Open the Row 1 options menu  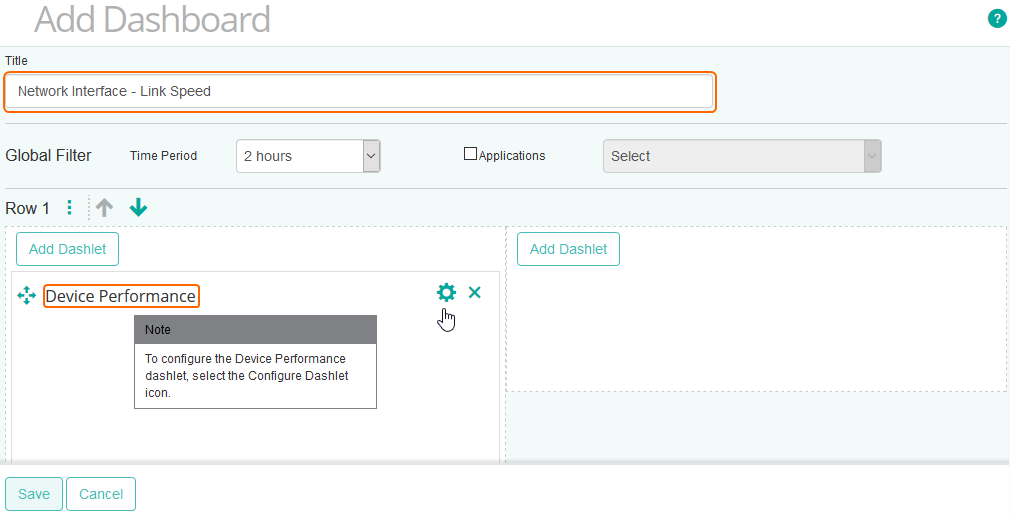(x=69, y=208)
